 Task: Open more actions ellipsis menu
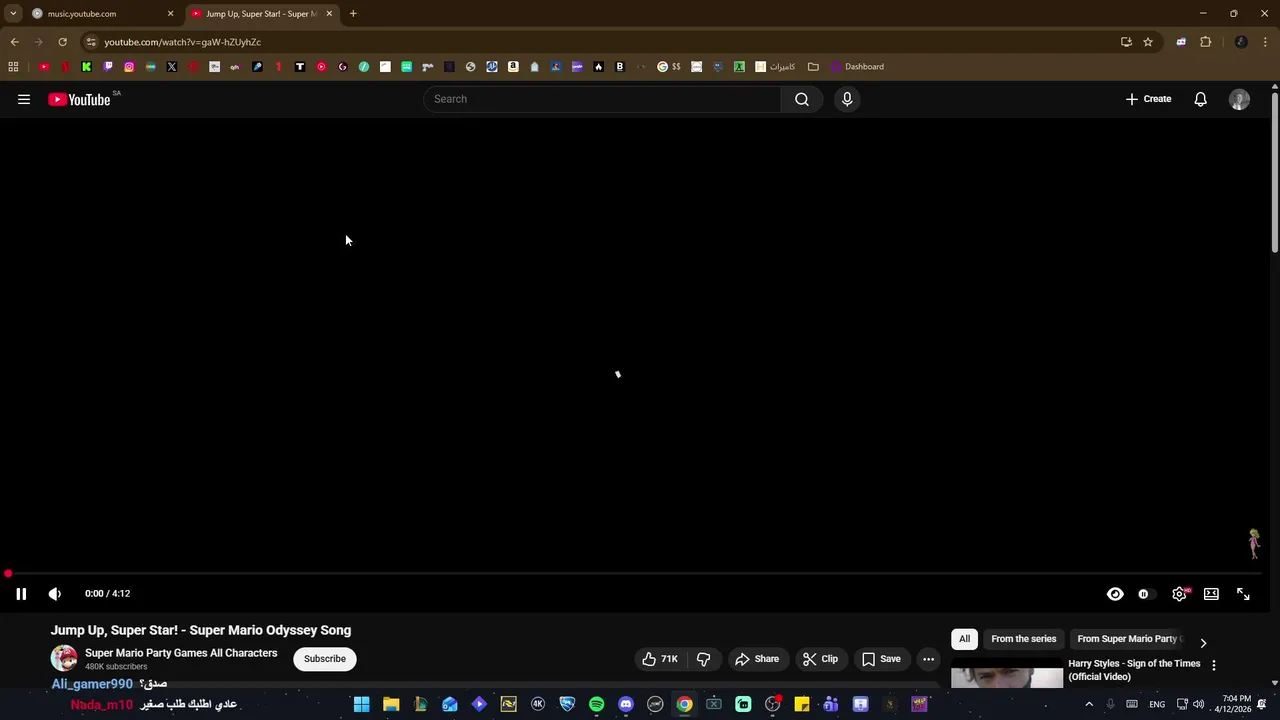[928, 659]
